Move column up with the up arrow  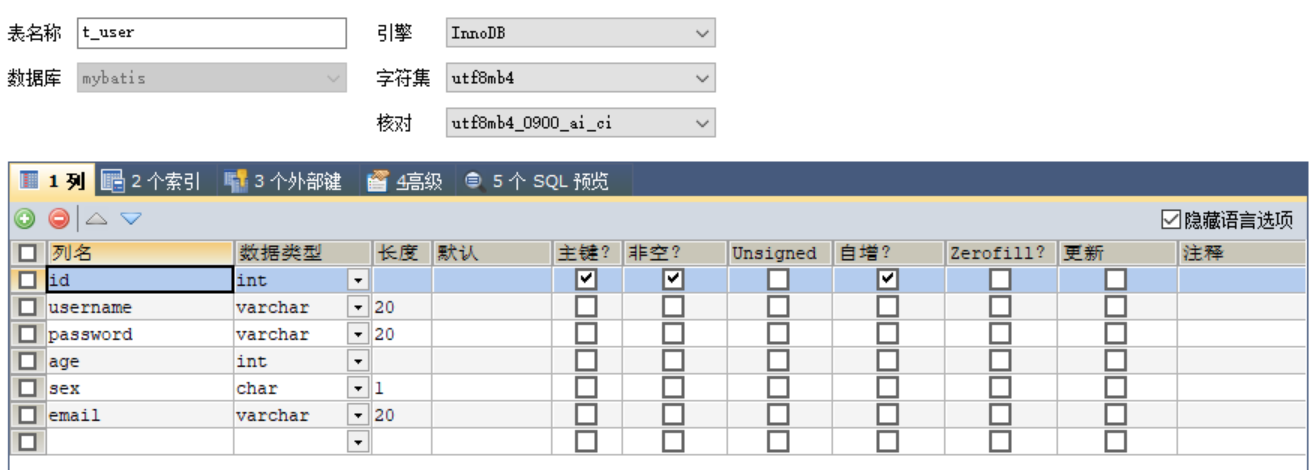[95, 218]
